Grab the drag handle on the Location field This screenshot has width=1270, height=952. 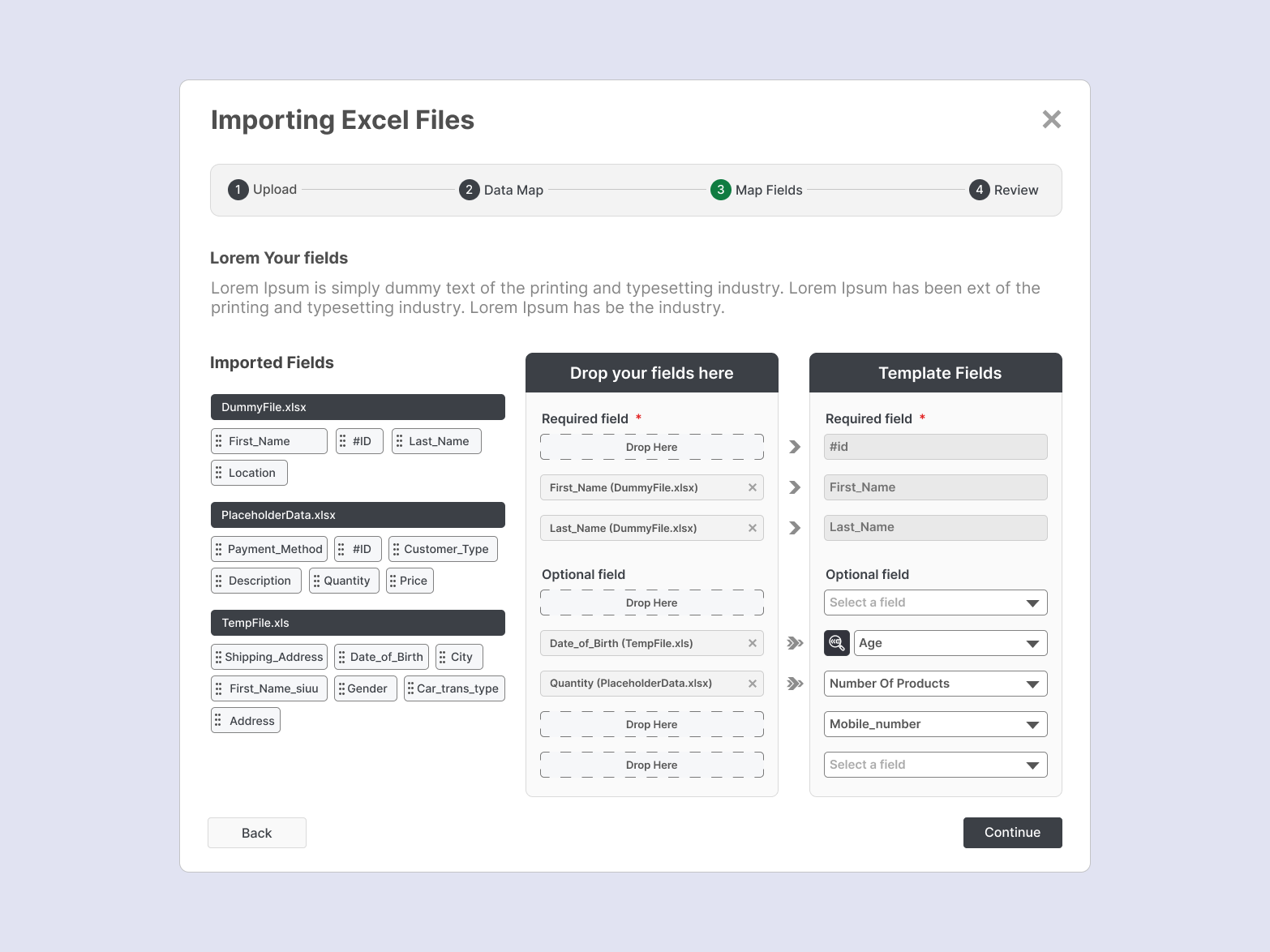218,472
